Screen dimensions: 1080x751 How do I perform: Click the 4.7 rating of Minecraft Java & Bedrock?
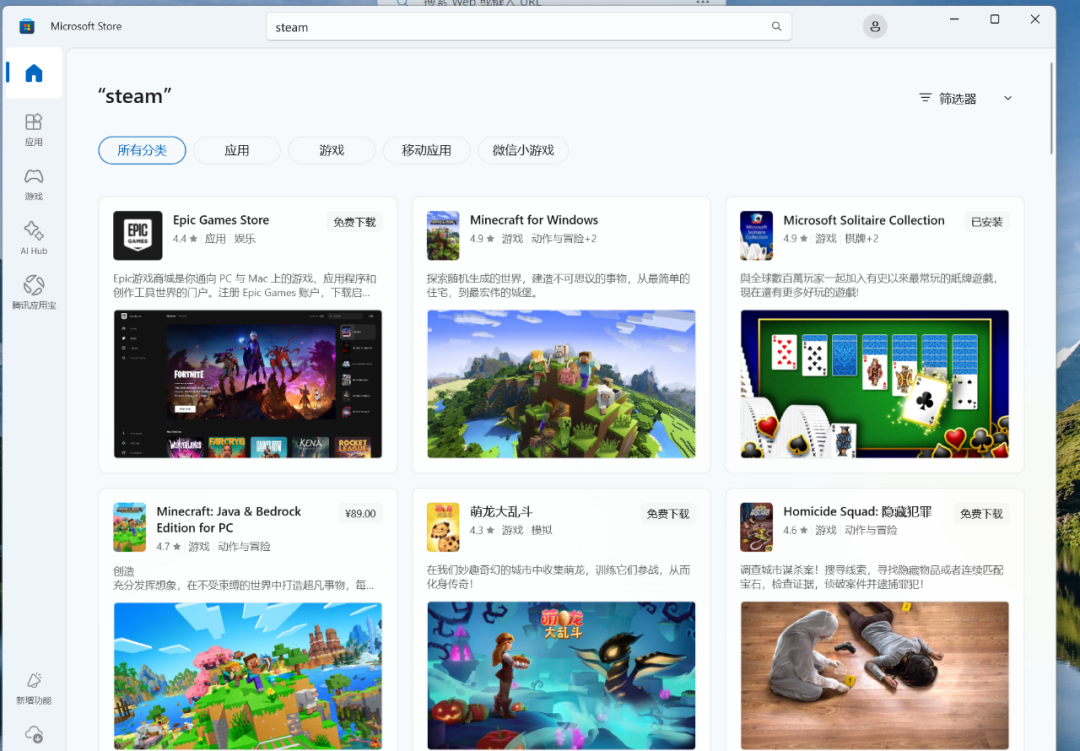tap(168, 546)
